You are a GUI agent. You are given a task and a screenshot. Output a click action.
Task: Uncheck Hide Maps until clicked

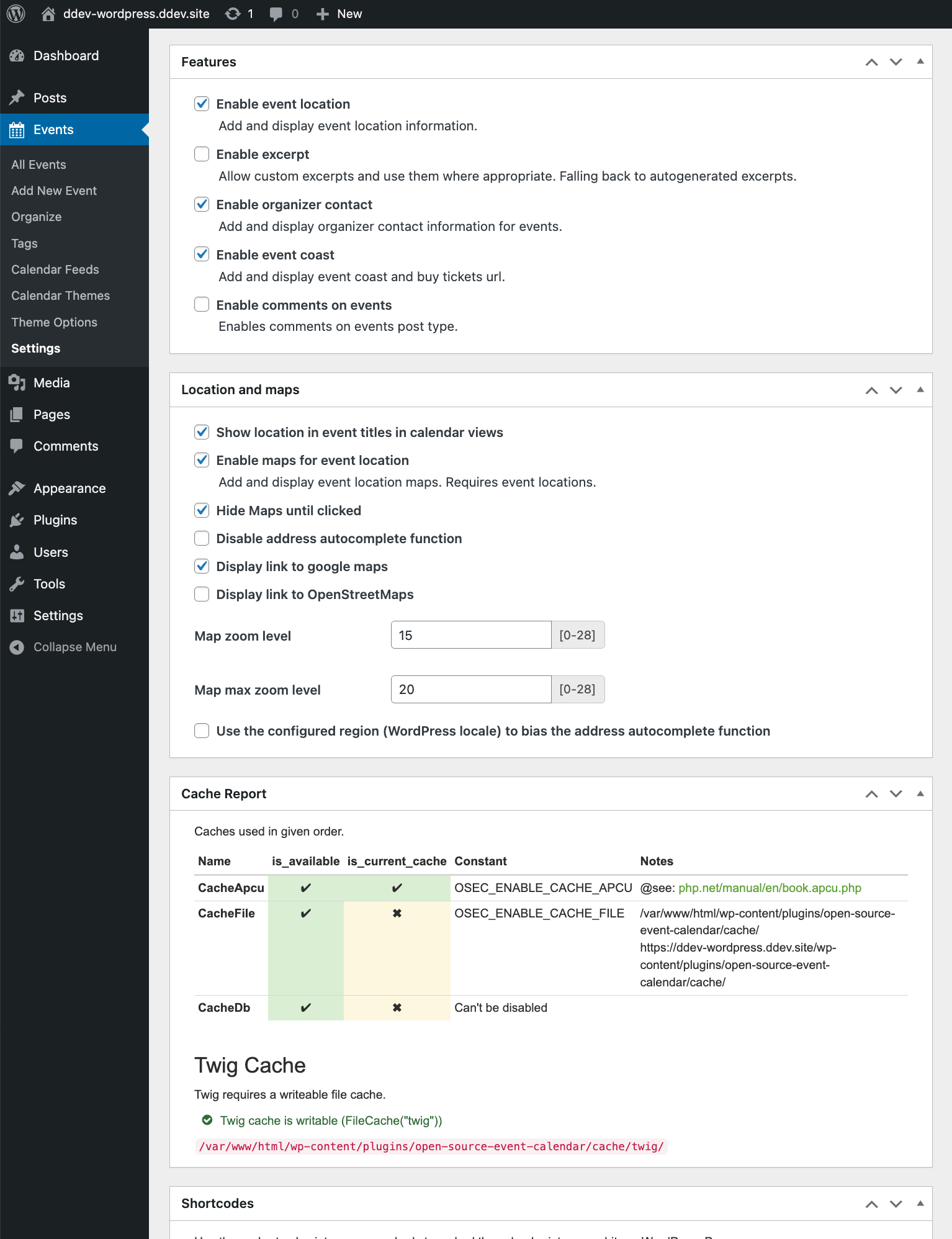coord(202,511)
